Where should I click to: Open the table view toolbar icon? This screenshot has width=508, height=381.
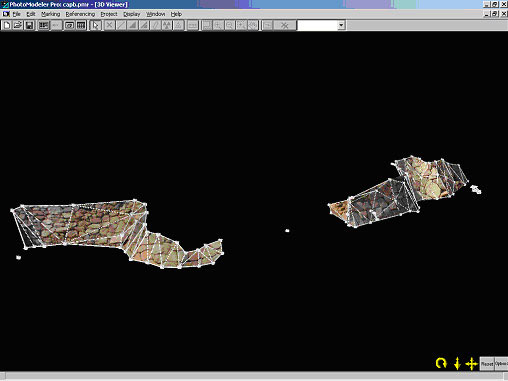point(81,25)
